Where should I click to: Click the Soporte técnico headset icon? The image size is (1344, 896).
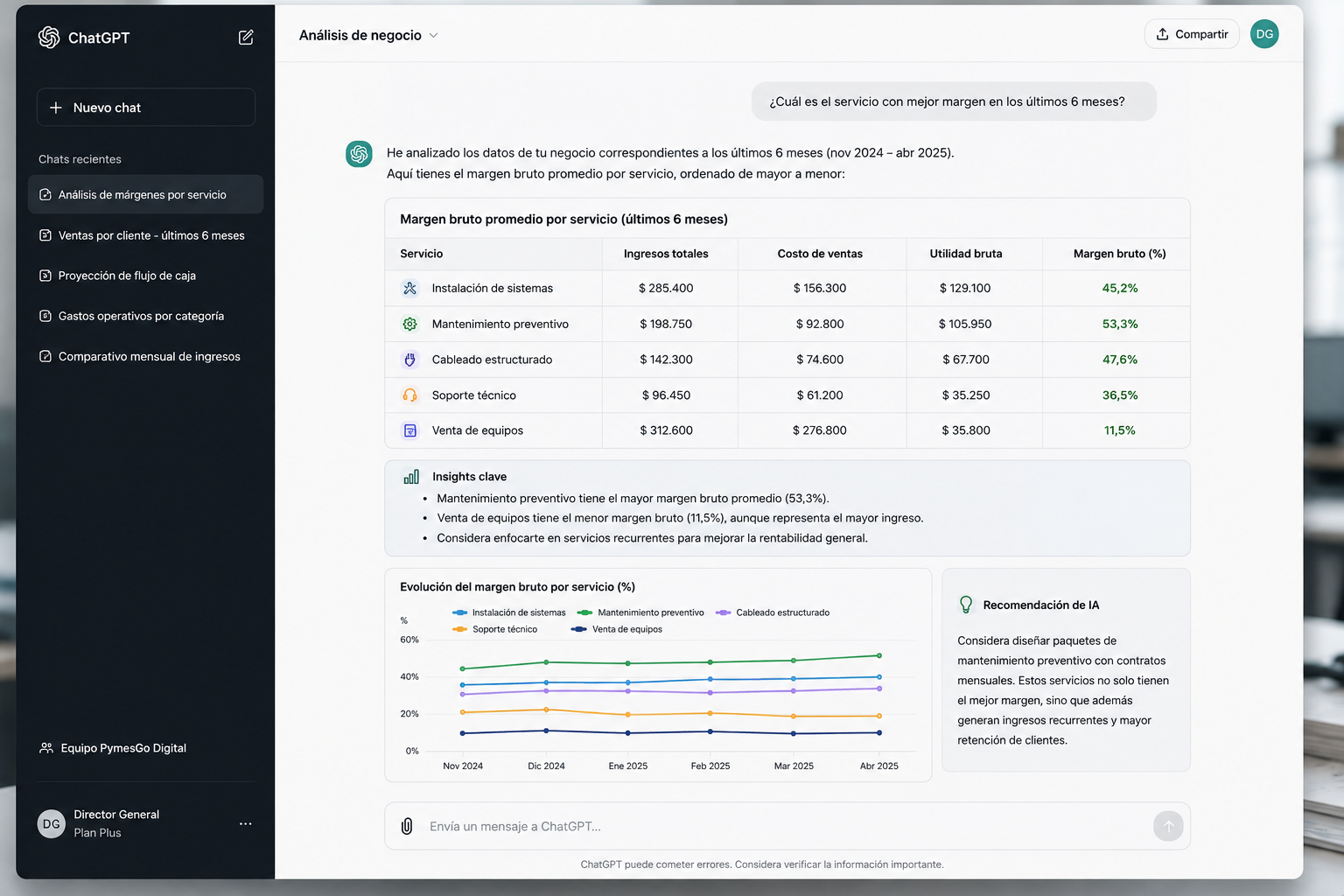(409, 395)
